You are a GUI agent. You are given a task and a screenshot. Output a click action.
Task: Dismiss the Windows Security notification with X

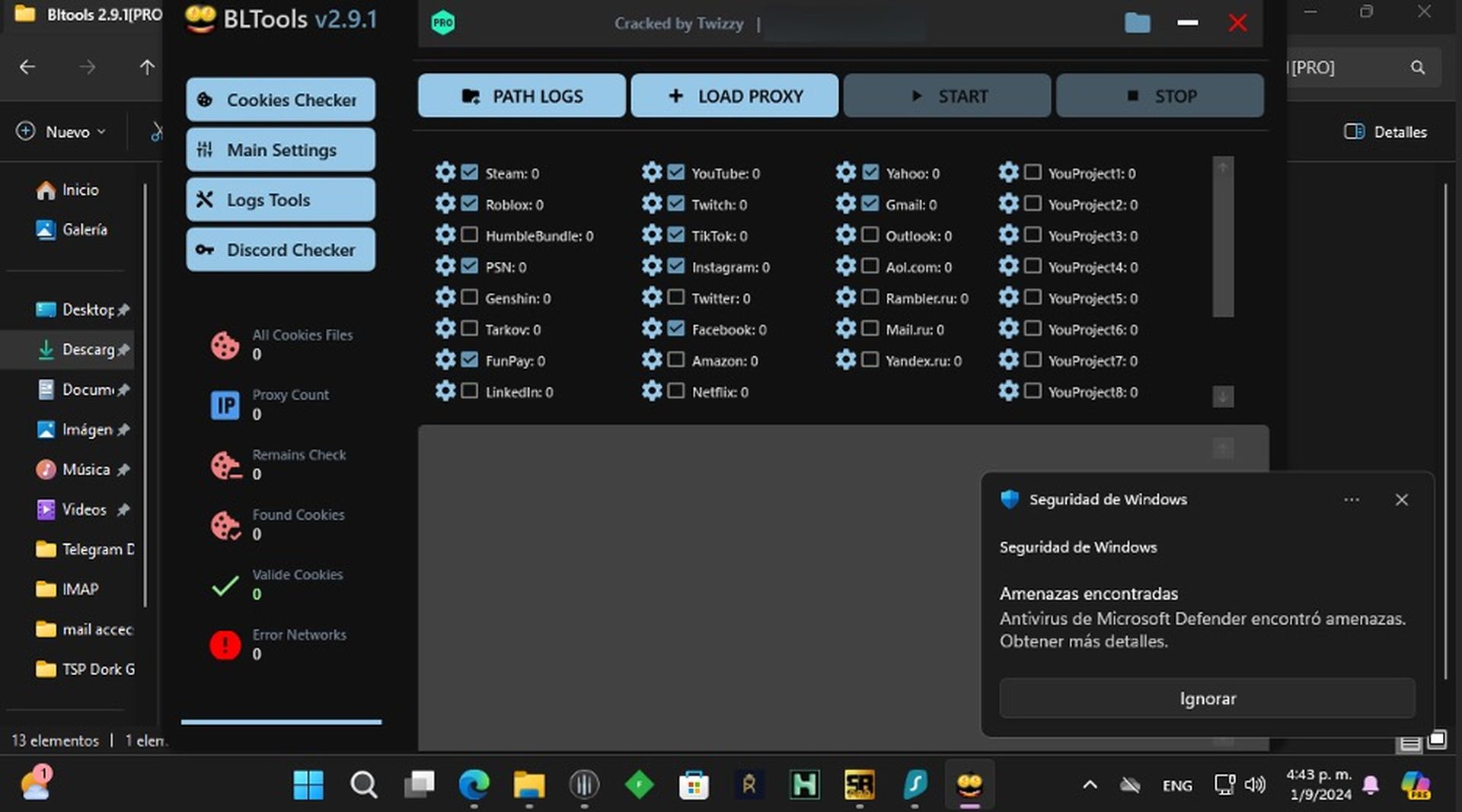click(1401, 499)
